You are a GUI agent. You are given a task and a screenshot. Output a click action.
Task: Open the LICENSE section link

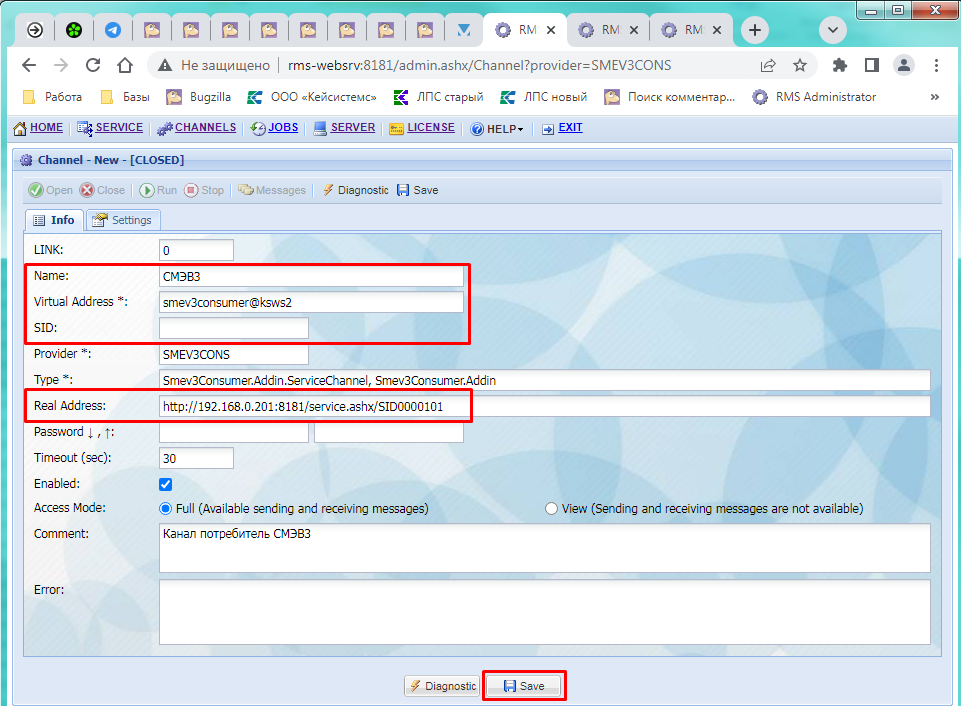(422, 127)
